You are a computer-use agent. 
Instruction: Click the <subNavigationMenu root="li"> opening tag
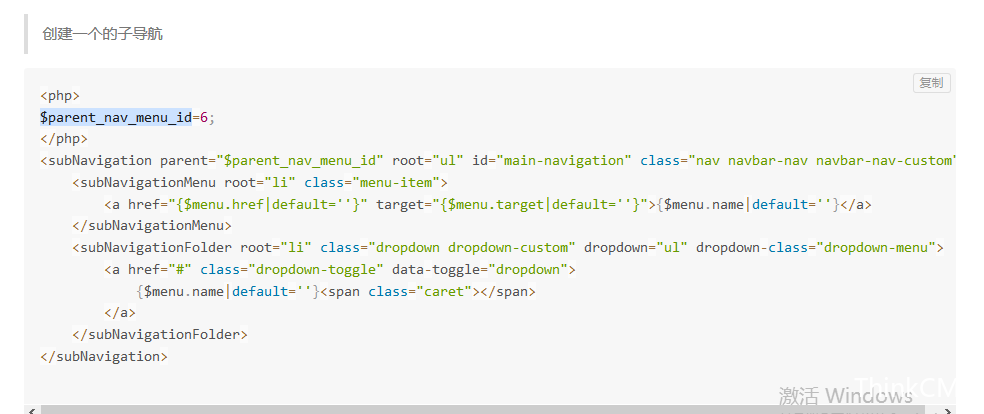coord(260,183)
